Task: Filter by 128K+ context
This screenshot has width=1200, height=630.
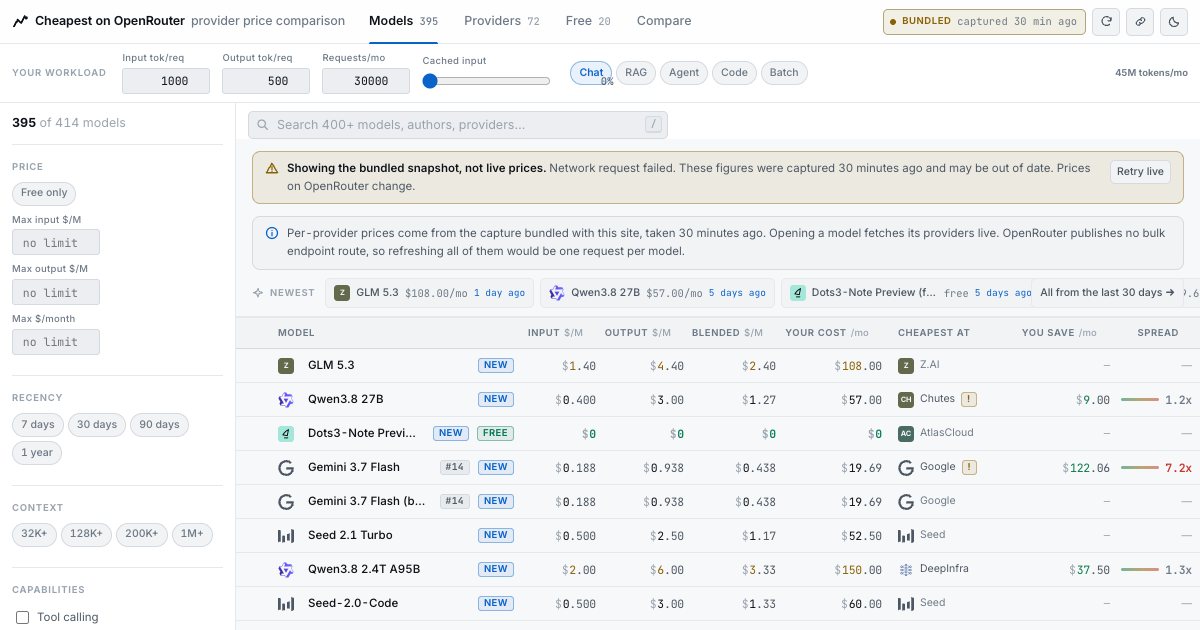Action: [87, 534]
